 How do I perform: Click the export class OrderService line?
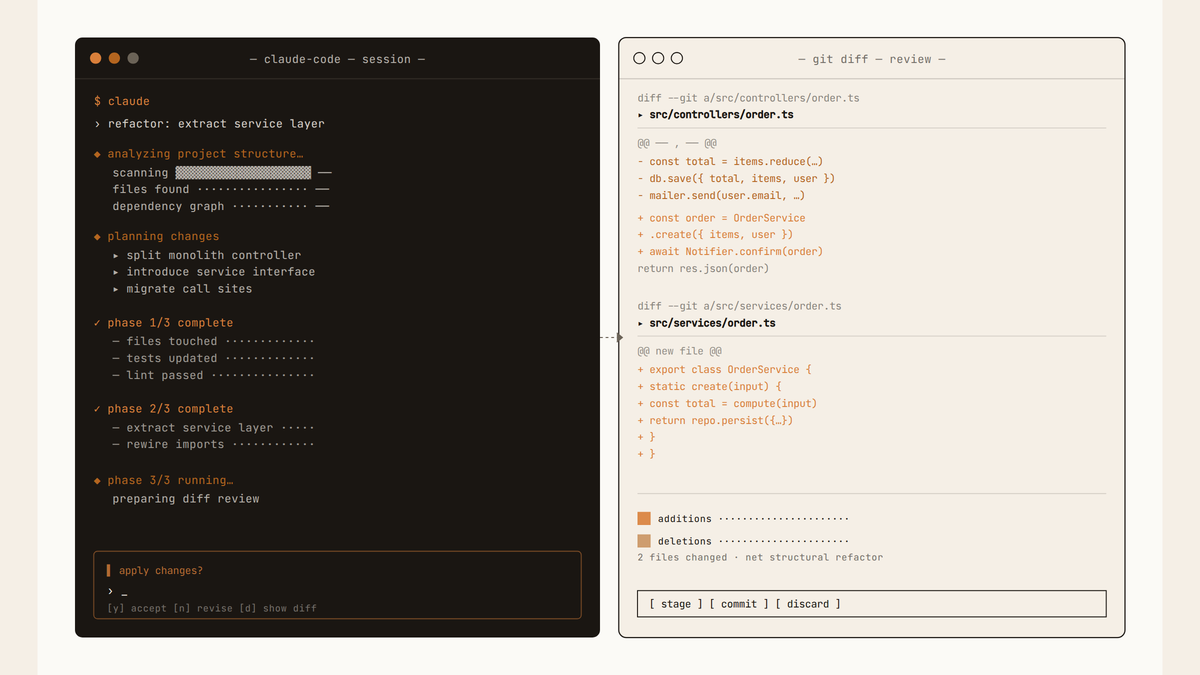click(724, 369)
